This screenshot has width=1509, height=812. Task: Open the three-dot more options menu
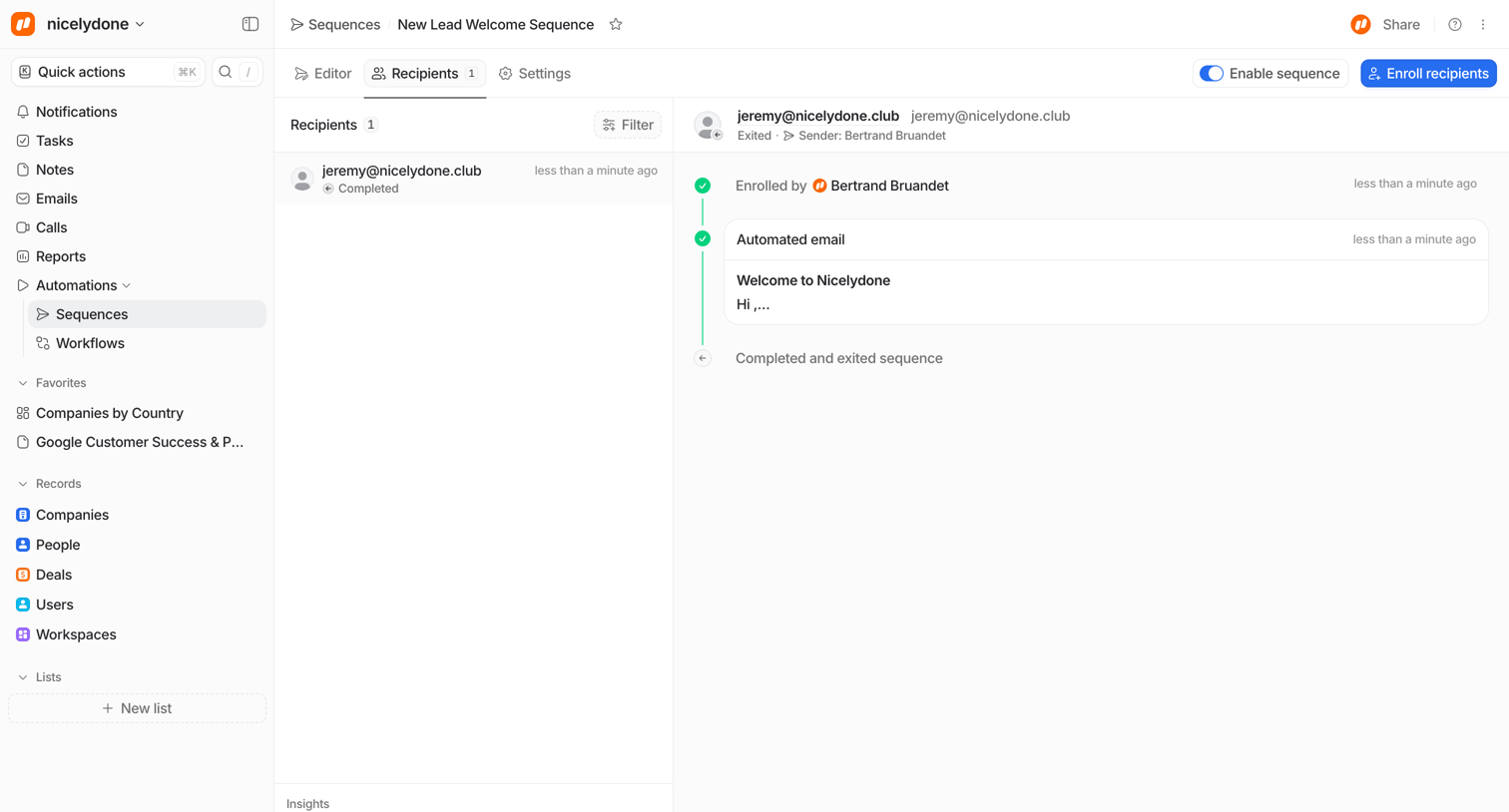point(1483,24)
